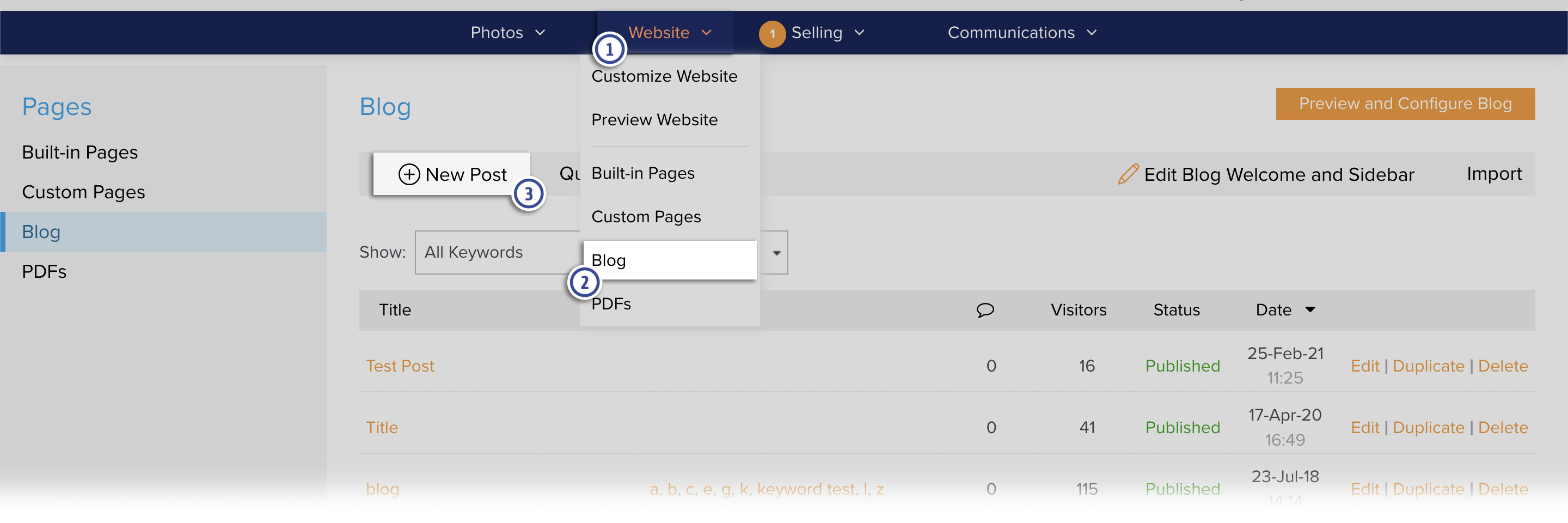The width and height of the screenshot is (1568, 523).
Task: Open Built-in Pages in the Pages sidebar
Action: click(79, 152)
